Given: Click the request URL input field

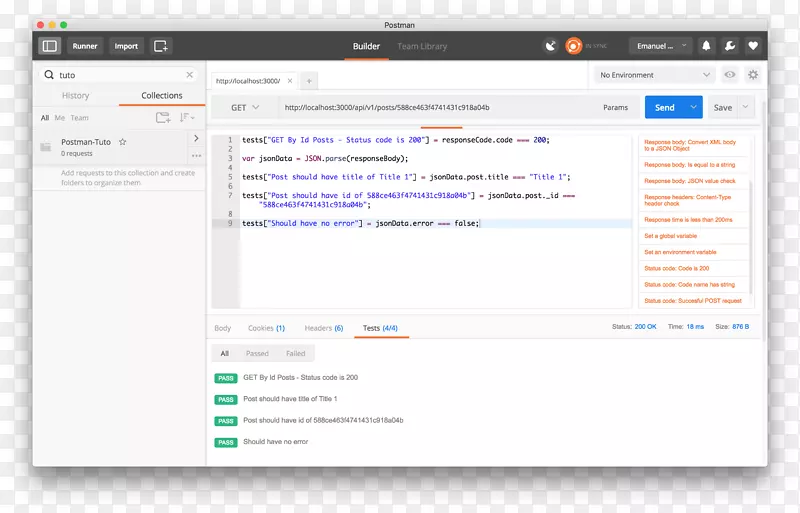Looking at the screenshot, I should coord(430,107).
